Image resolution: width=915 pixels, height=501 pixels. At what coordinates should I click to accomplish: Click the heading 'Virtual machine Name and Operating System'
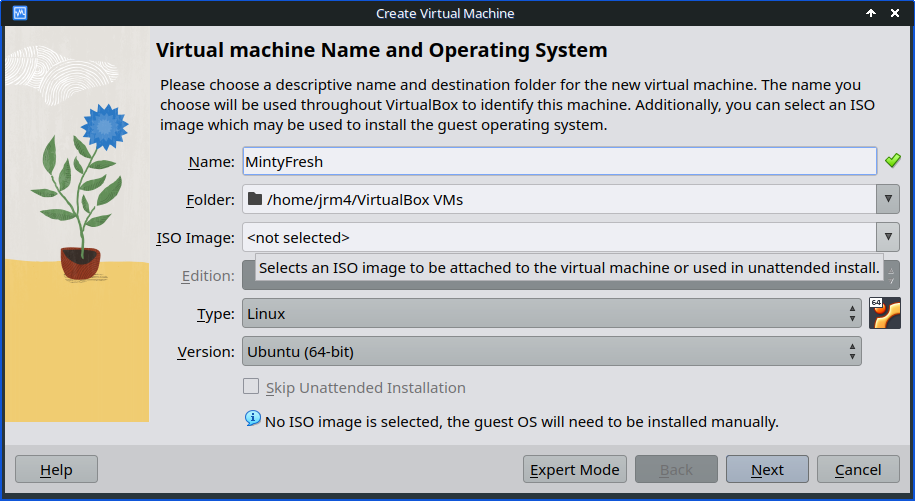(x=382, y=50)
